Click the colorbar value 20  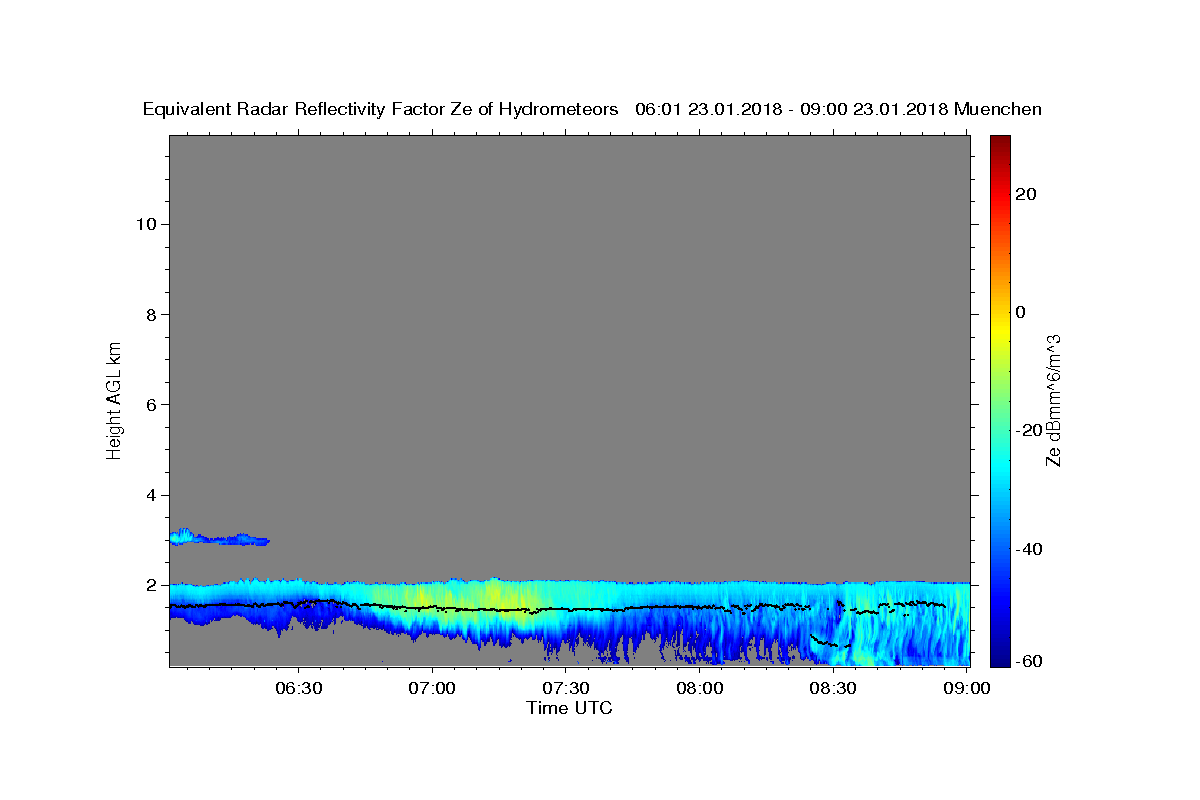click(1026, 194)
